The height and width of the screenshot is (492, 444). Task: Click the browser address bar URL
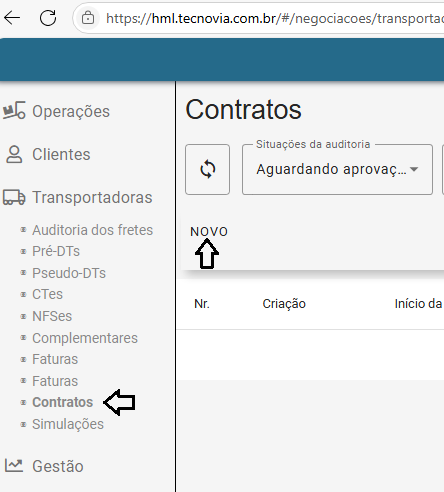coord(275,18)
